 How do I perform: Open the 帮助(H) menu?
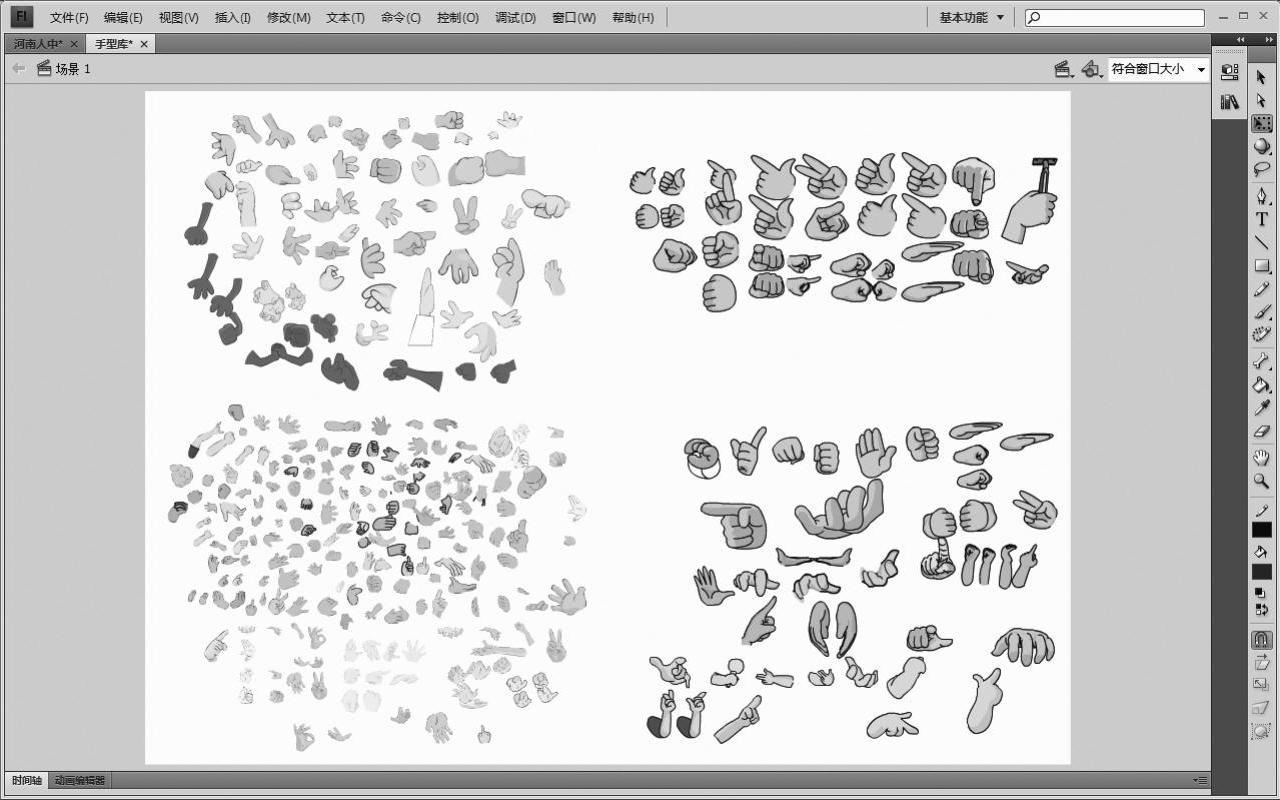632,18
